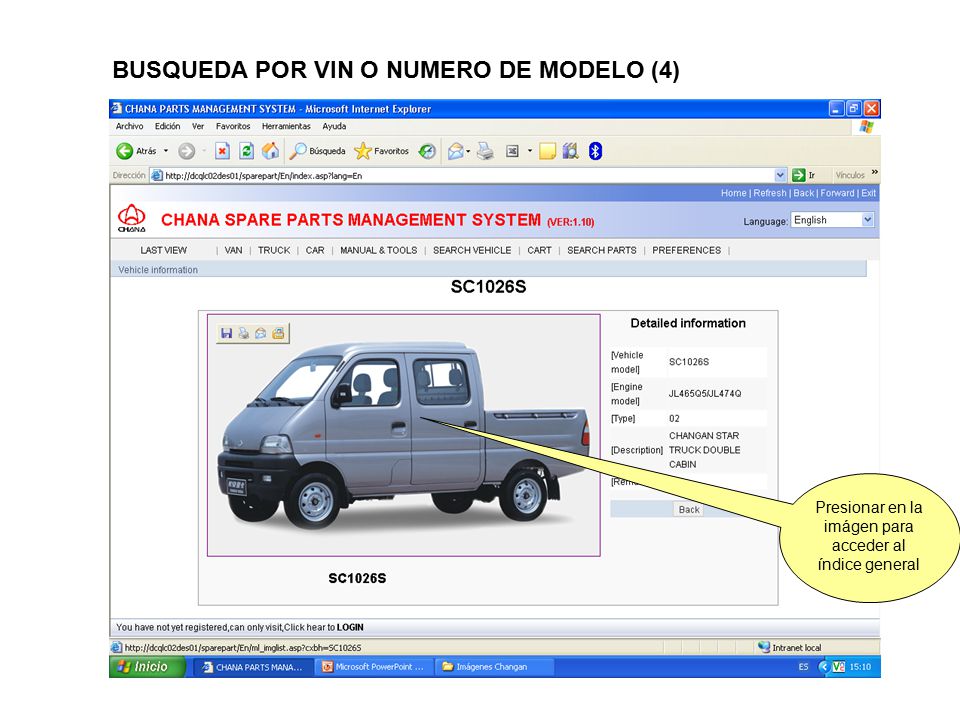
Task: Click the Refresh link in top bar
Action: coord(770,193)
